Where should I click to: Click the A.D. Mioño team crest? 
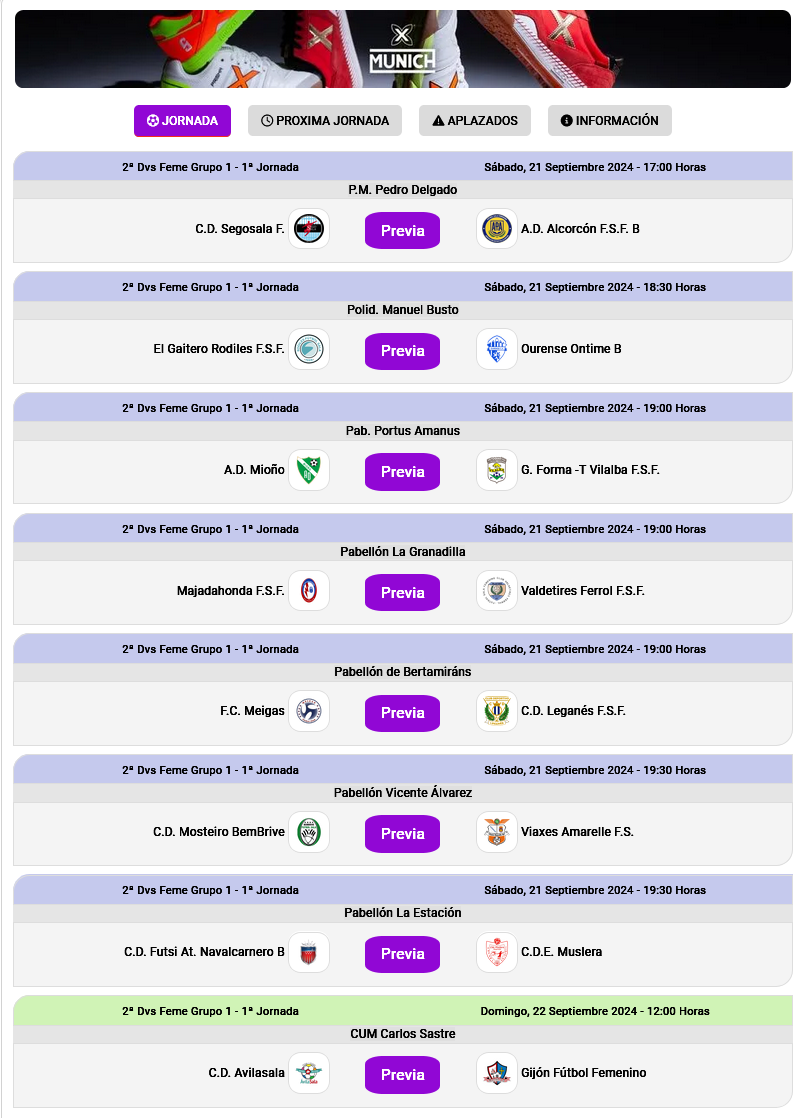[x=308, y=470]
